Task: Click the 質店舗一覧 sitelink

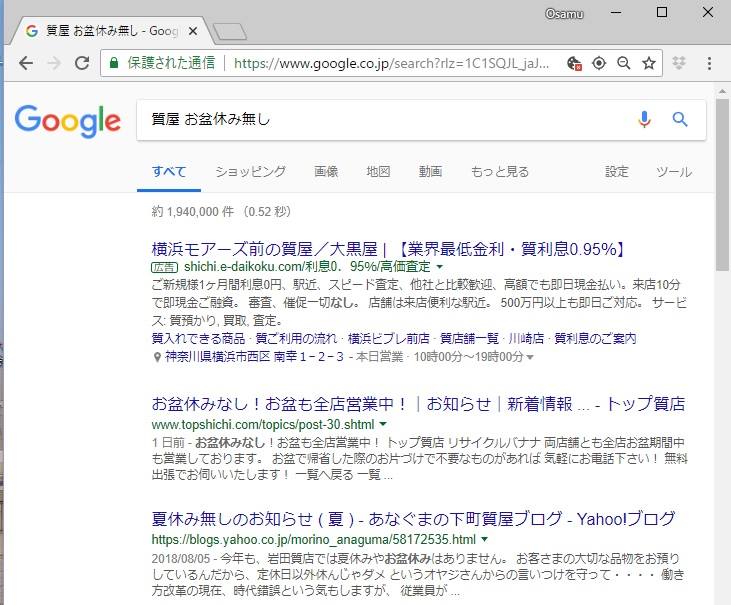Action: click(469, 338)
